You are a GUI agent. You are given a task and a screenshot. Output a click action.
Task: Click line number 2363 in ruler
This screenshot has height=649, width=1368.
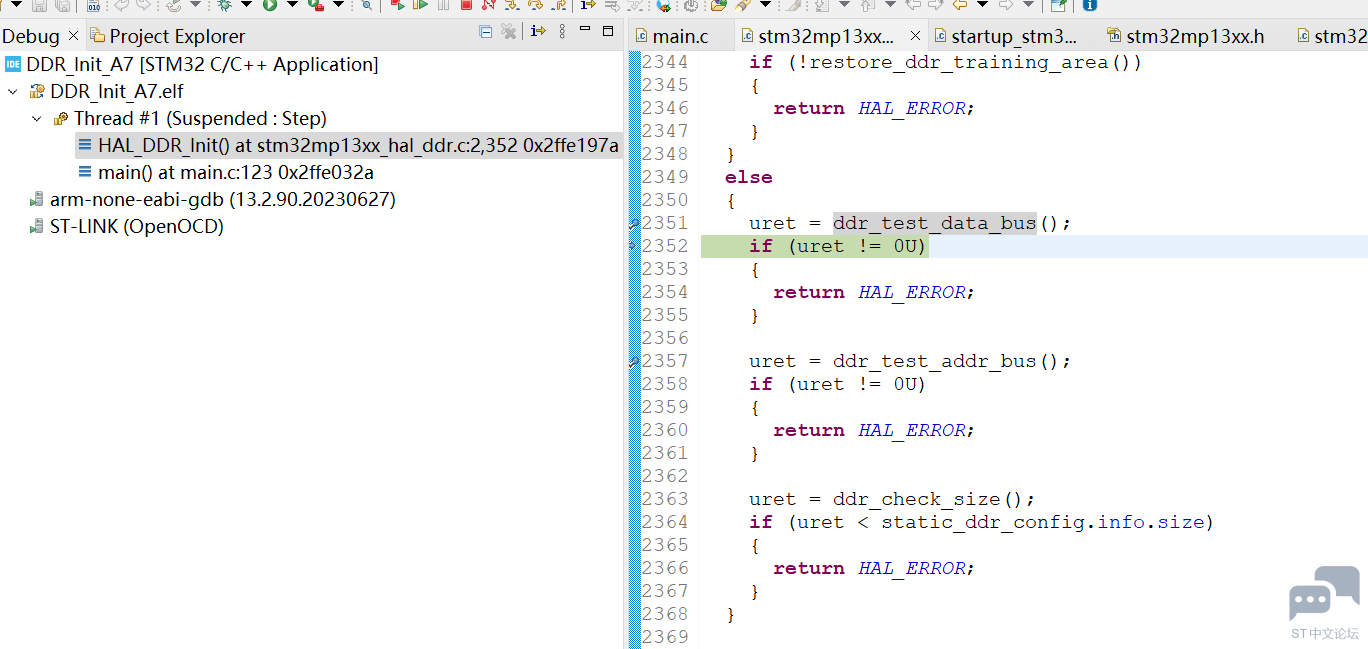[665, 499]
